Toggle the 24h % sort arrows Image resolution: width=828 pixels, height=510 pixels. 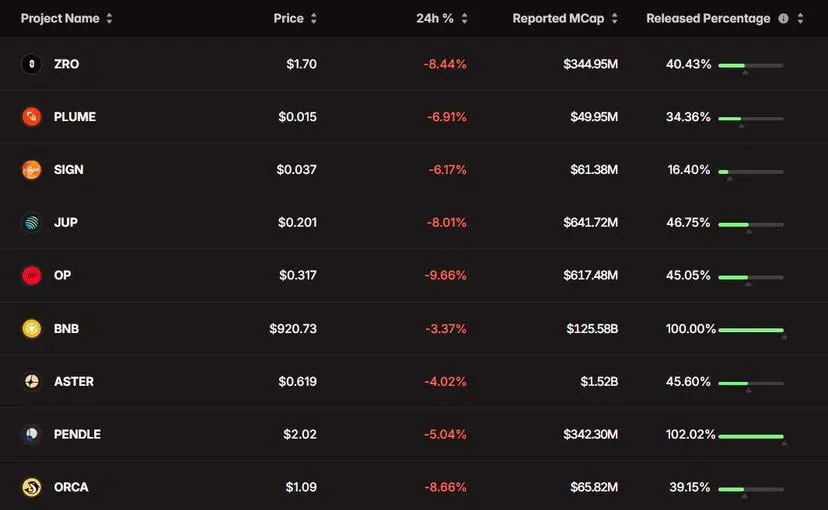[x=464, y=19]
